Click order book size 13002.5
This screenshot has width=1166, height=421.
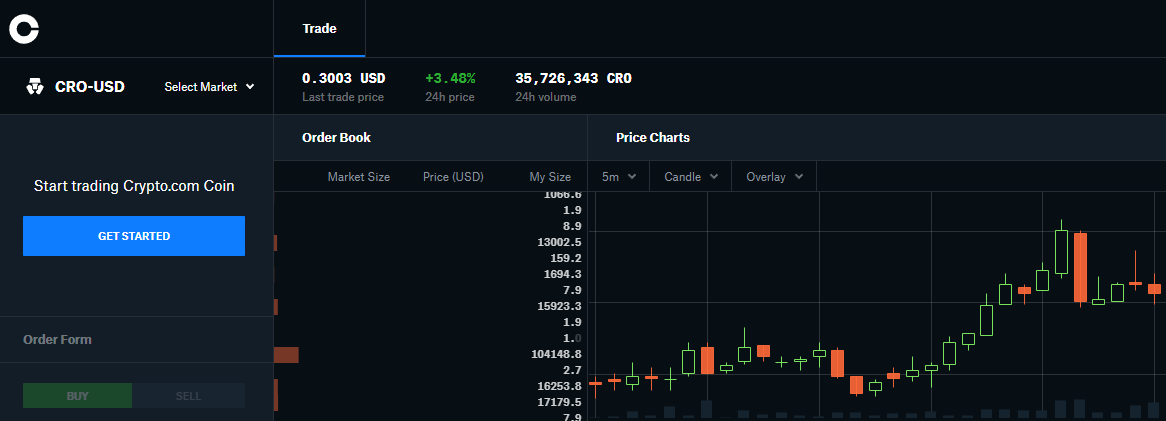click(x=559, y=242)
